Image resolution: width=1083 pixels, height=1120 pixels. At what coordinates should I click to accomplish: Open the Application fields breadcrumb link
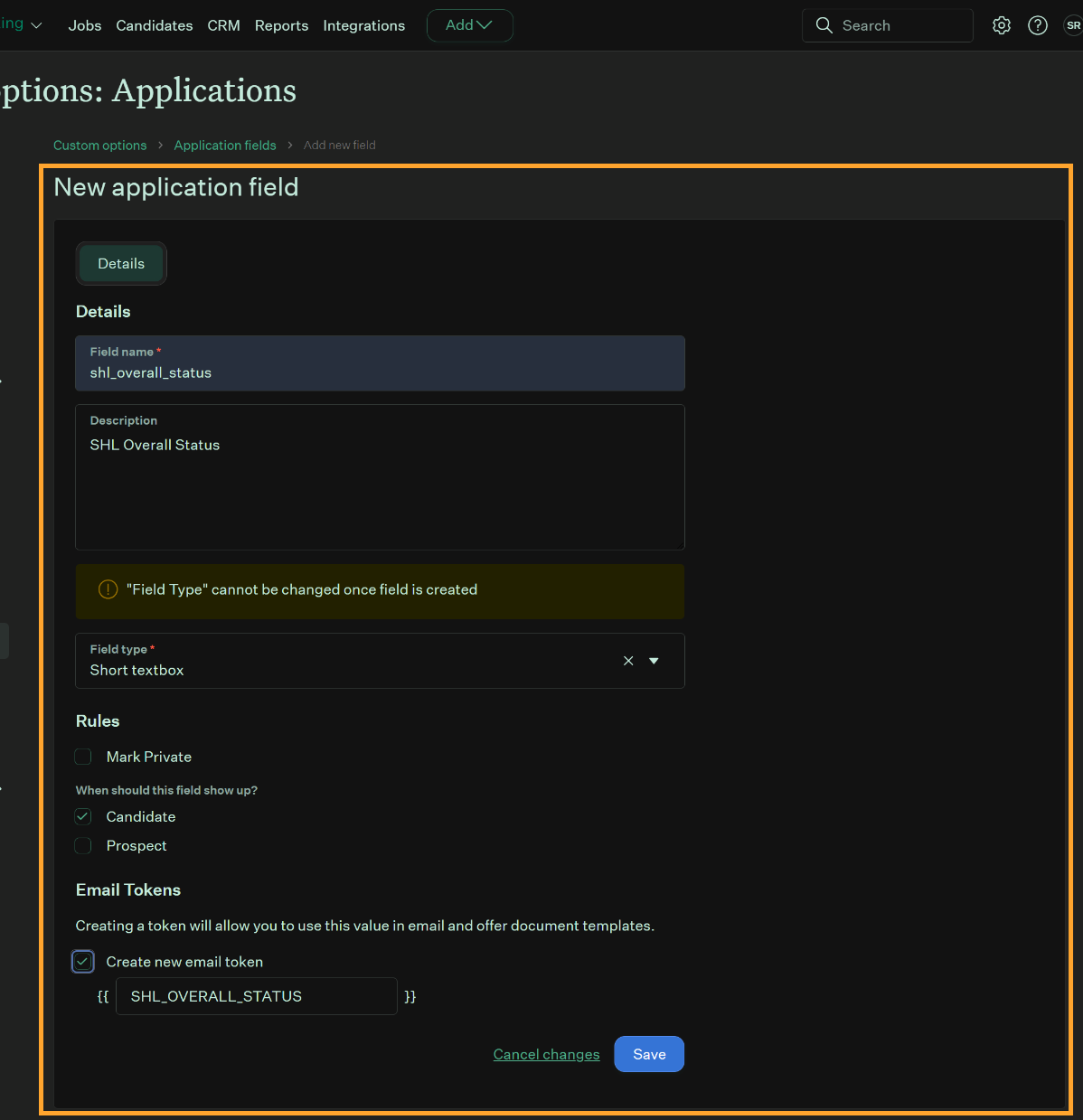[x=225, y=146]
